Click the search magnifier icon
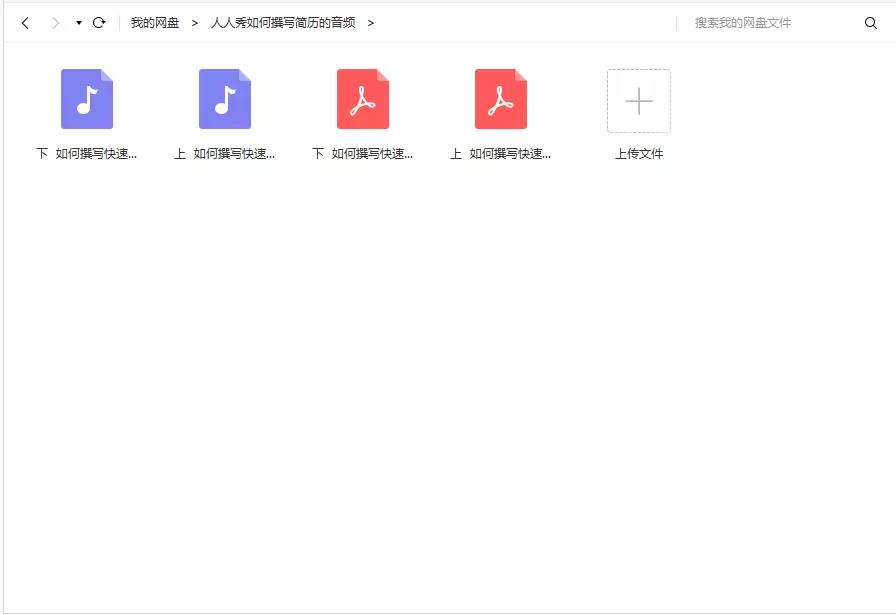 point(870,23)
